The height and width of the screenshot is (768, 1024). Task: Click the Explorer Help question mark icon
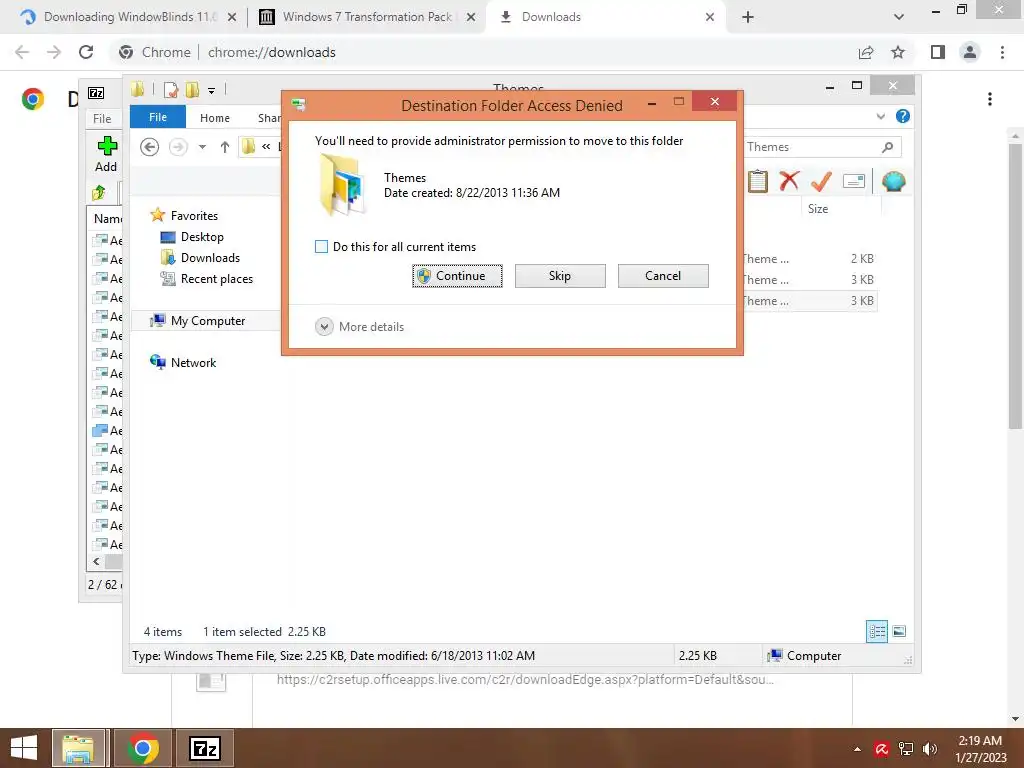click(x=903, y=116)
